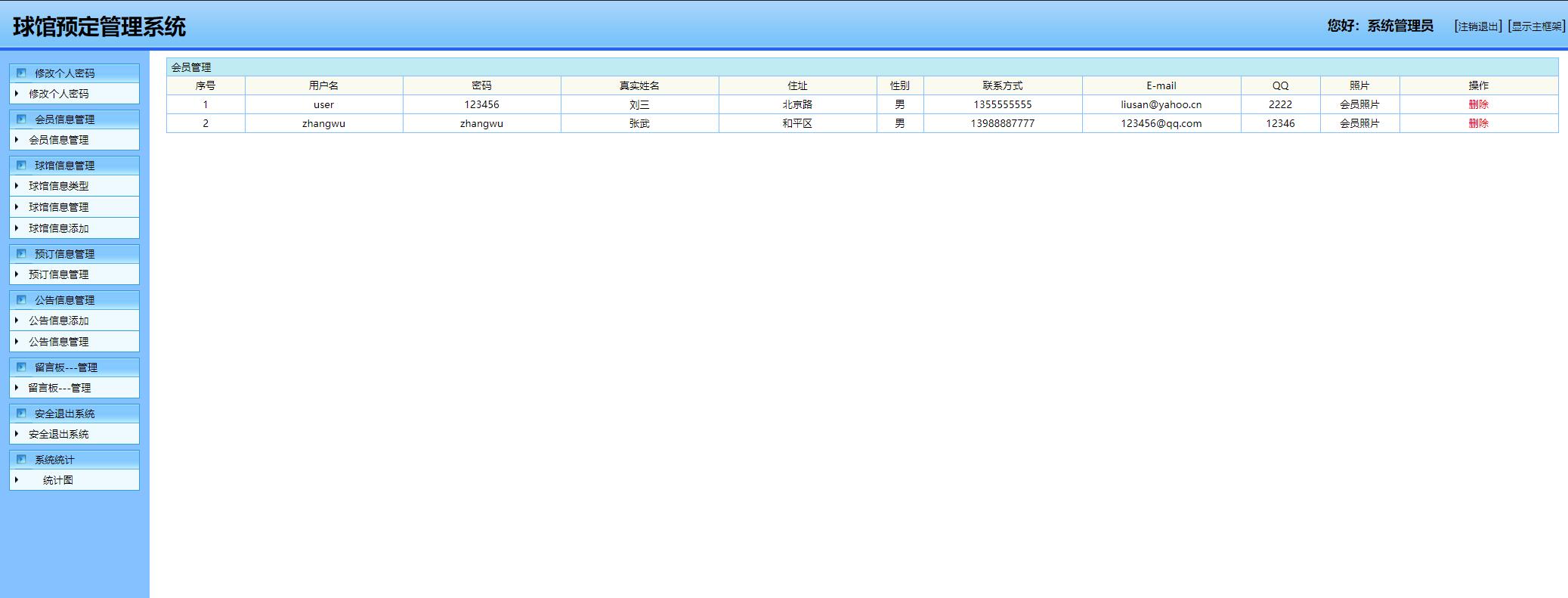Open the 球馆信息类型 menu item
The image size is (1568, 598).
[59, 186]
